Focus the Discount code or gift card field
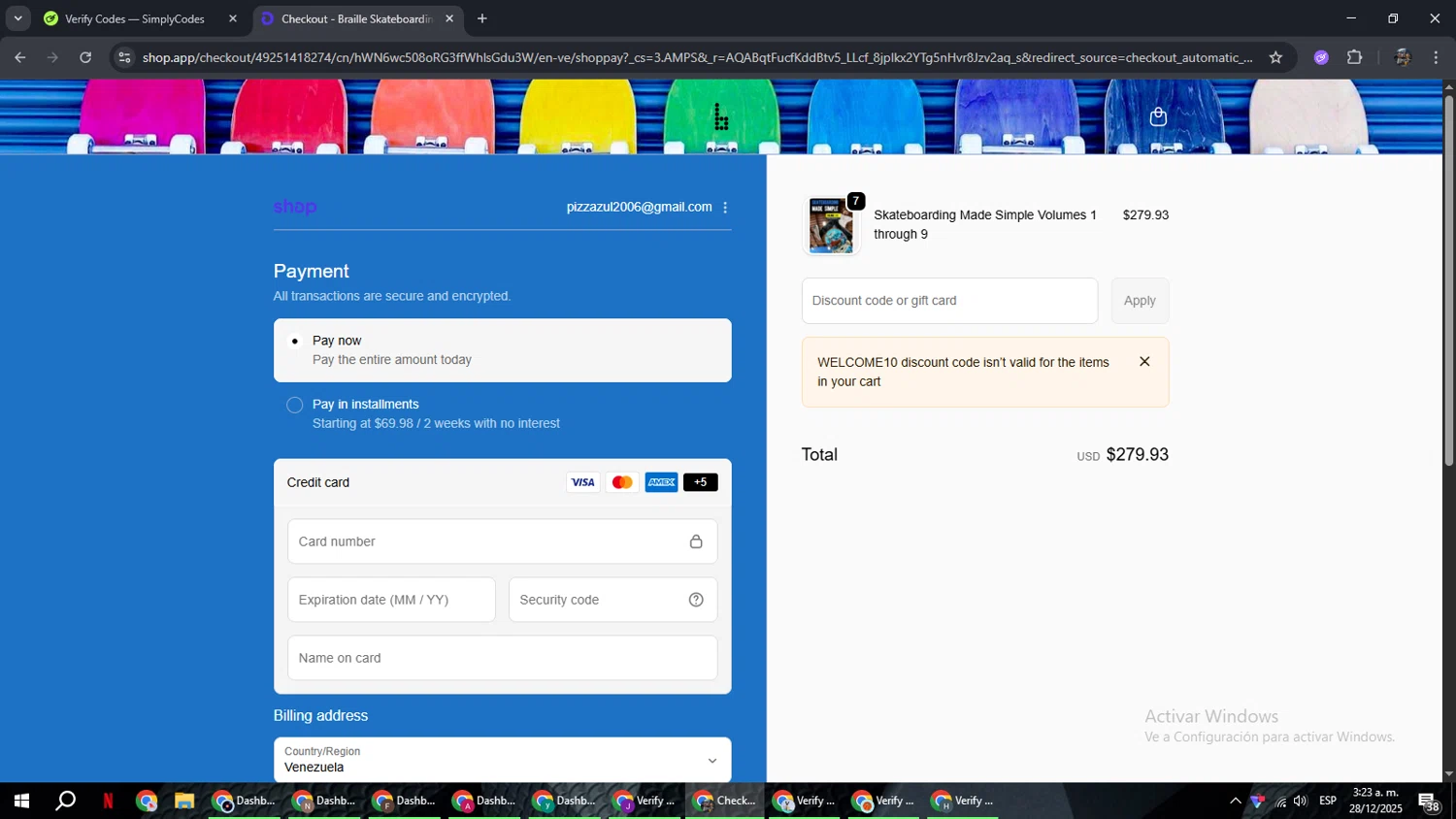 (949, 301)
